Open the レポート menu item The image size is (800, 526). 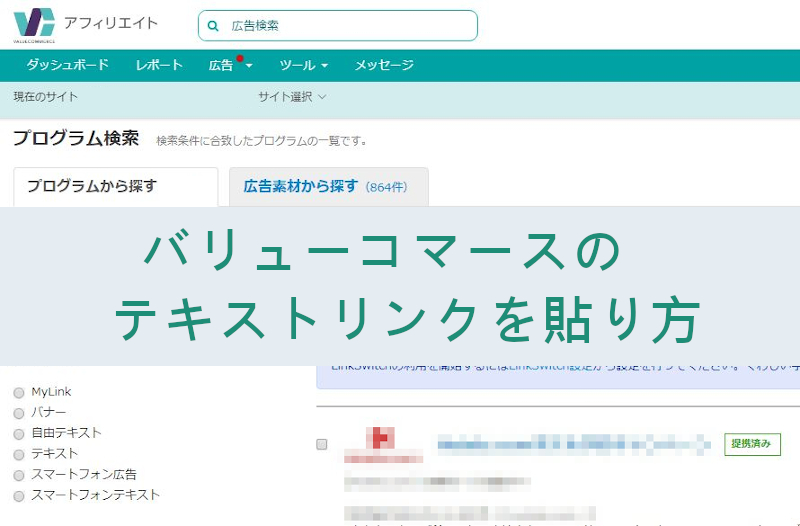pyautogui.click(x=159, y=65)
